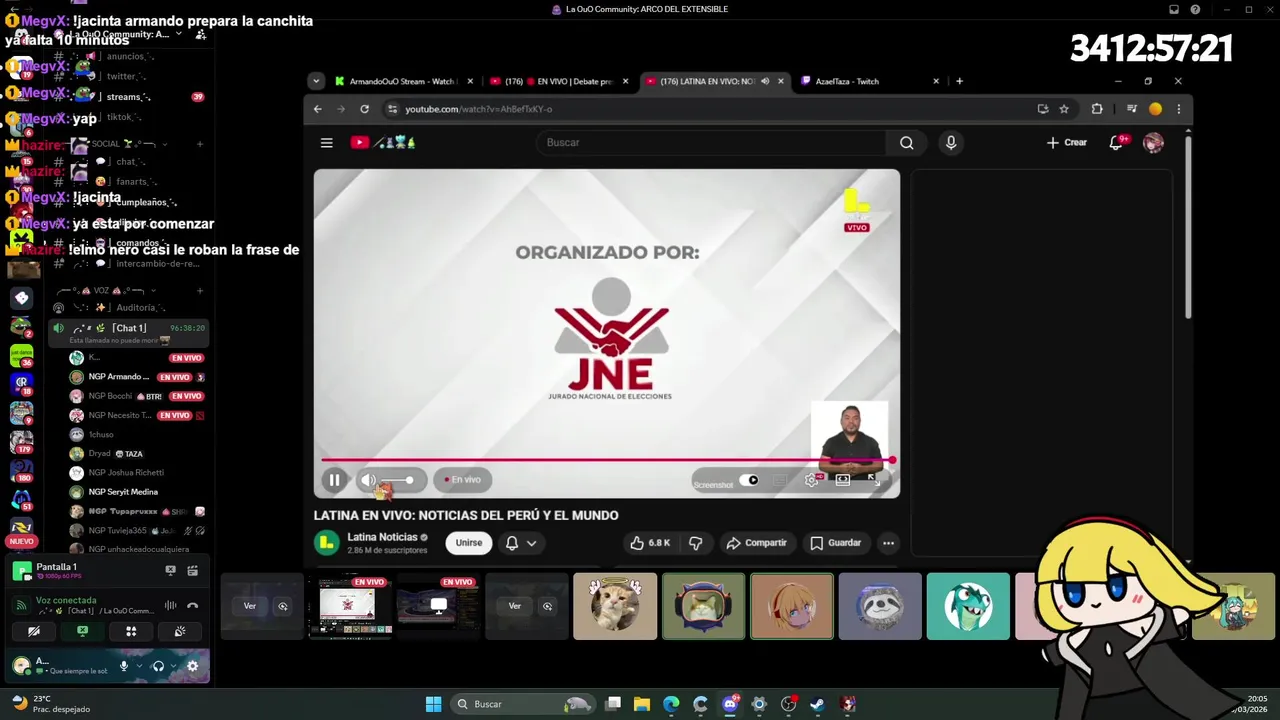Toggle Discord microphone mute
The width and height of the screenshot is (1280, 720).
tap(124, 666)
